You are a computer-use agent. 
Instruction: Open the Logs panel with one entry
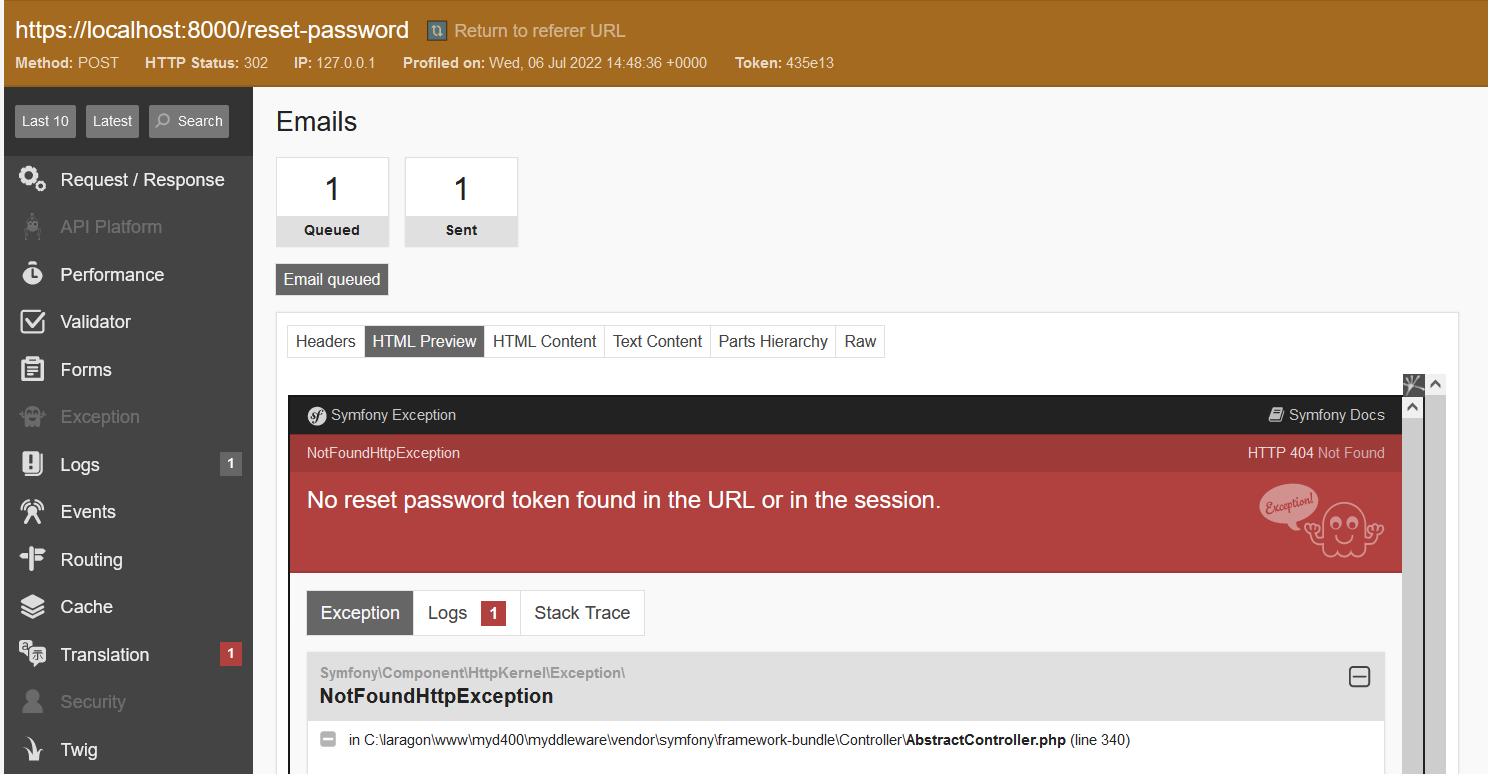tap(80, 464)
